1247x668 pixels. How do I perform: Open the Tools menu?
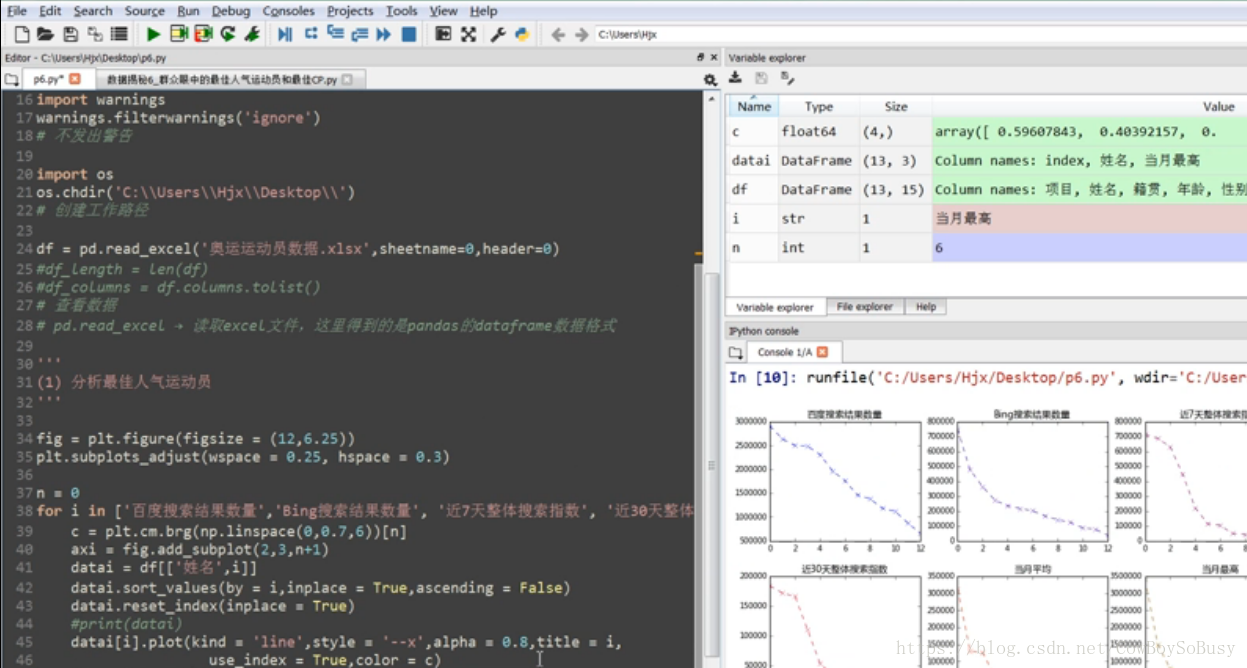[402, 11]
